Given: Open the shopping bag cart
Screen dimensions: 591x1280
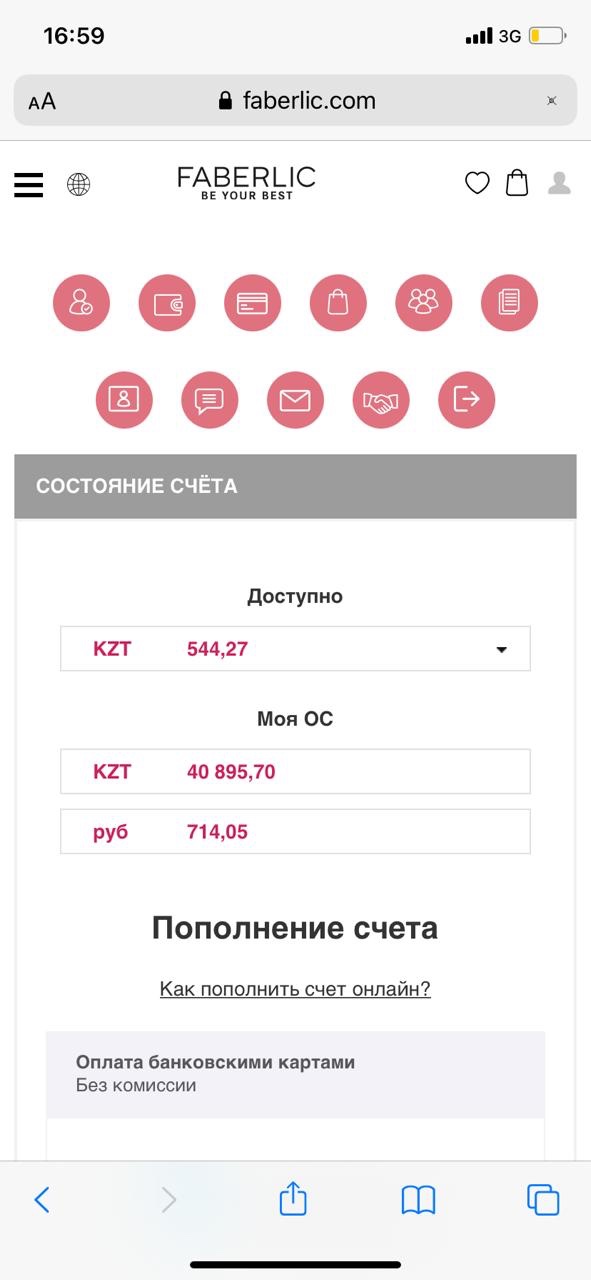Looking at the screenshot, I should pos(517,182).
